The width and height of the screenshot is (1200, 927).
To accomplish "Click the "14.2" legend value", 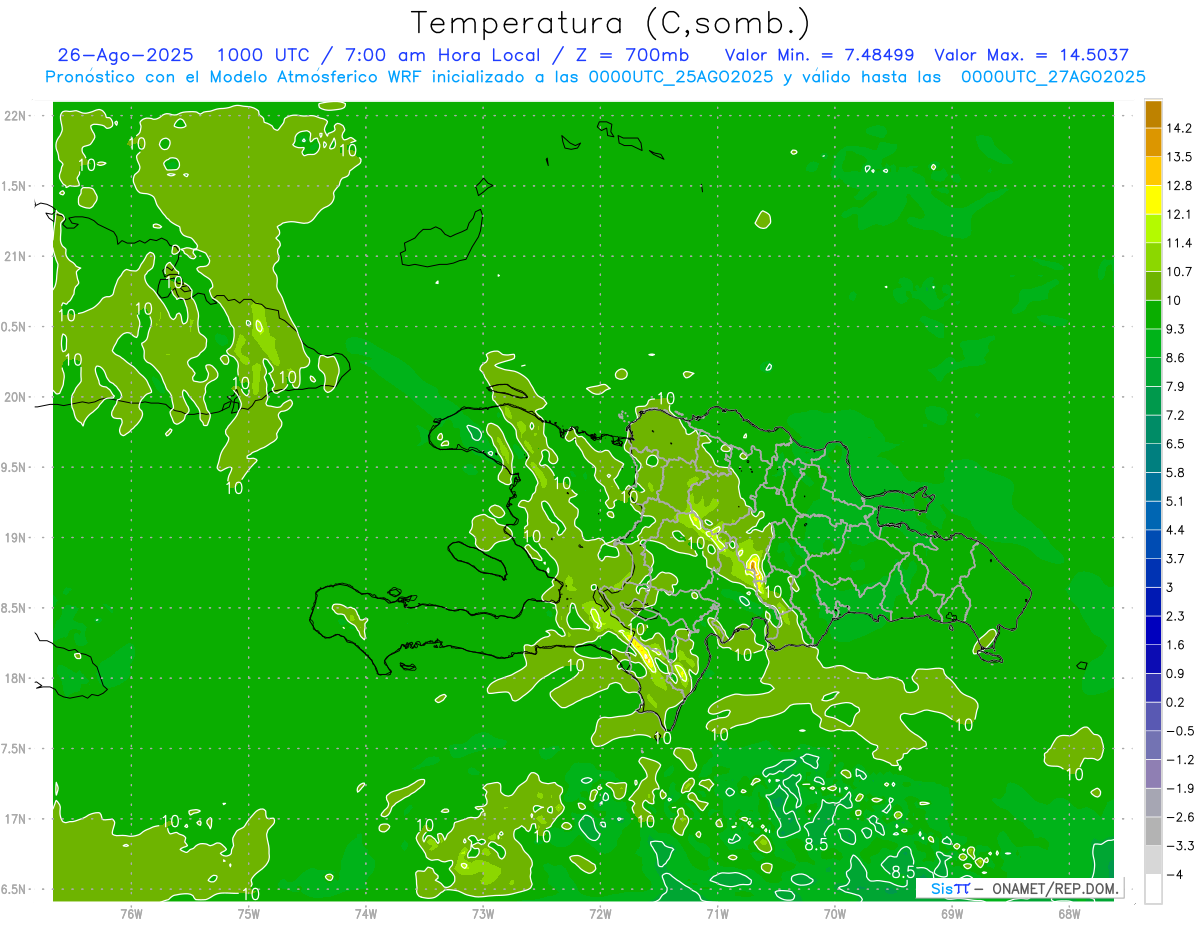I will click(1179, 128).
